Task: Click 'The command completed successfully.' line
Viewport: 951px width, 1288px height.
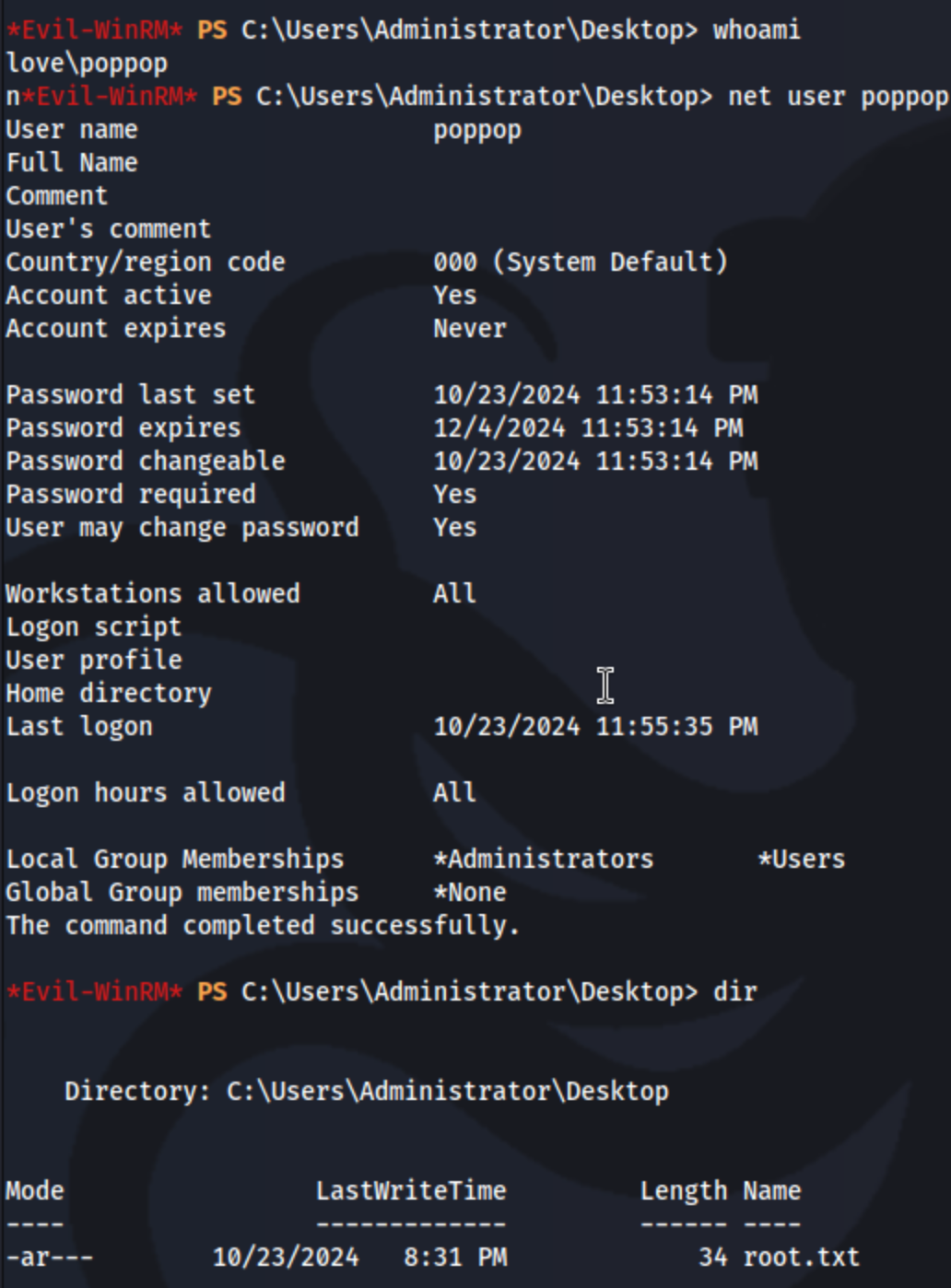Action: [x=264, y=925]
